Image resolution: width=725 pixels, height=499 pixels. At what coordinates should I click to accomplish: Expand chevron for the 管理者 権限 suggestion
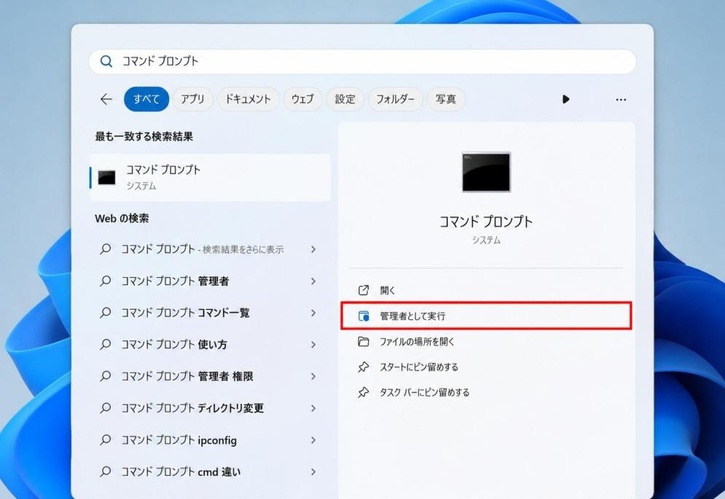pyautogui.click(x=313, y=376)
